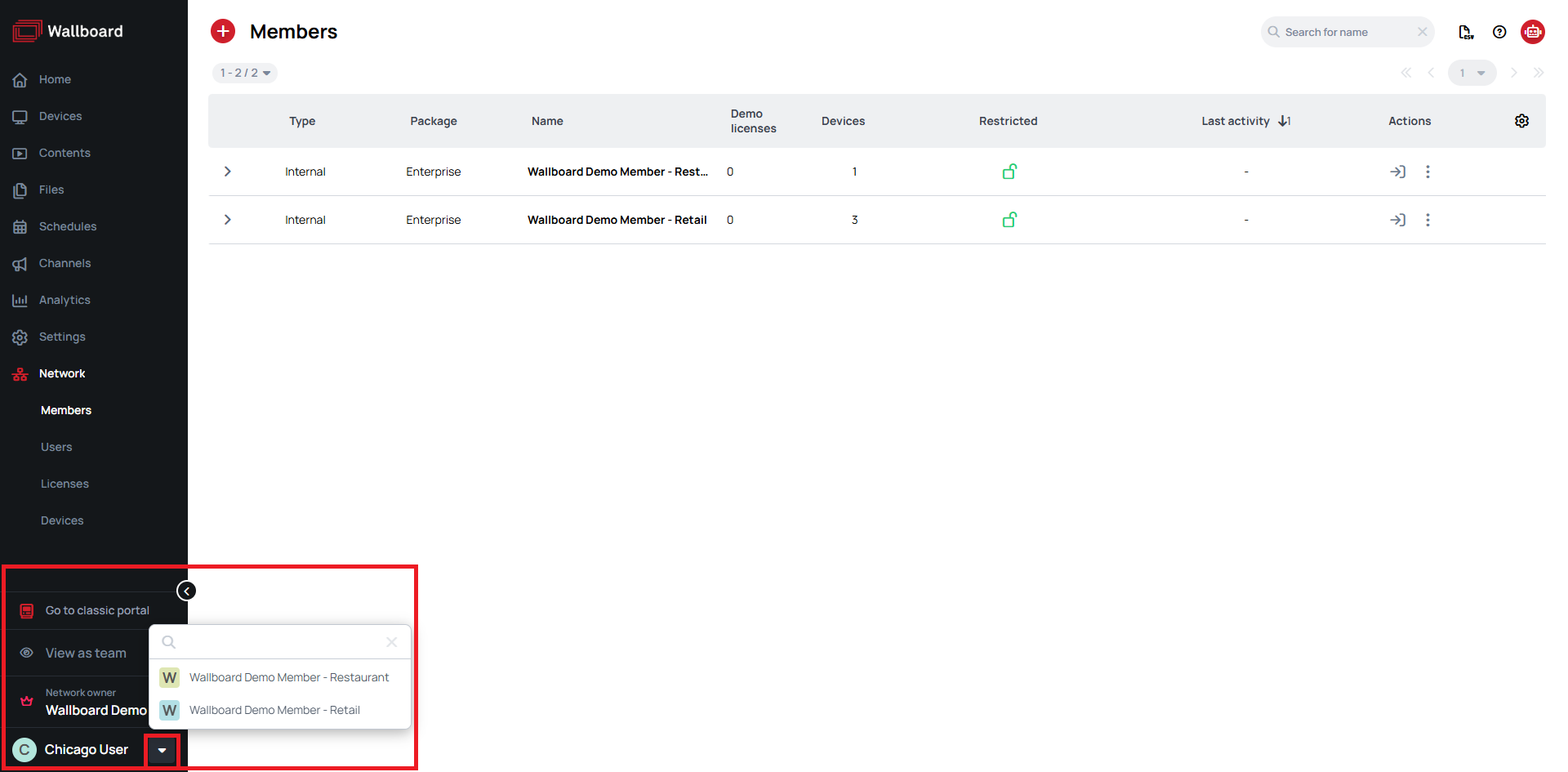Toggle restricted lock for Restaurant member

[1009, 172]
